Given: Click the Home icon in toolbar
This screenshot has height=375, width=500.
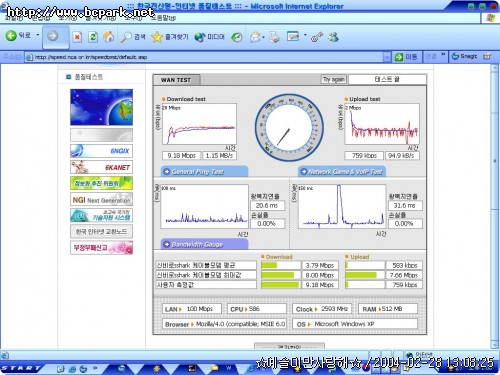Looking at the screenshot, I should [x=108, y=37].
